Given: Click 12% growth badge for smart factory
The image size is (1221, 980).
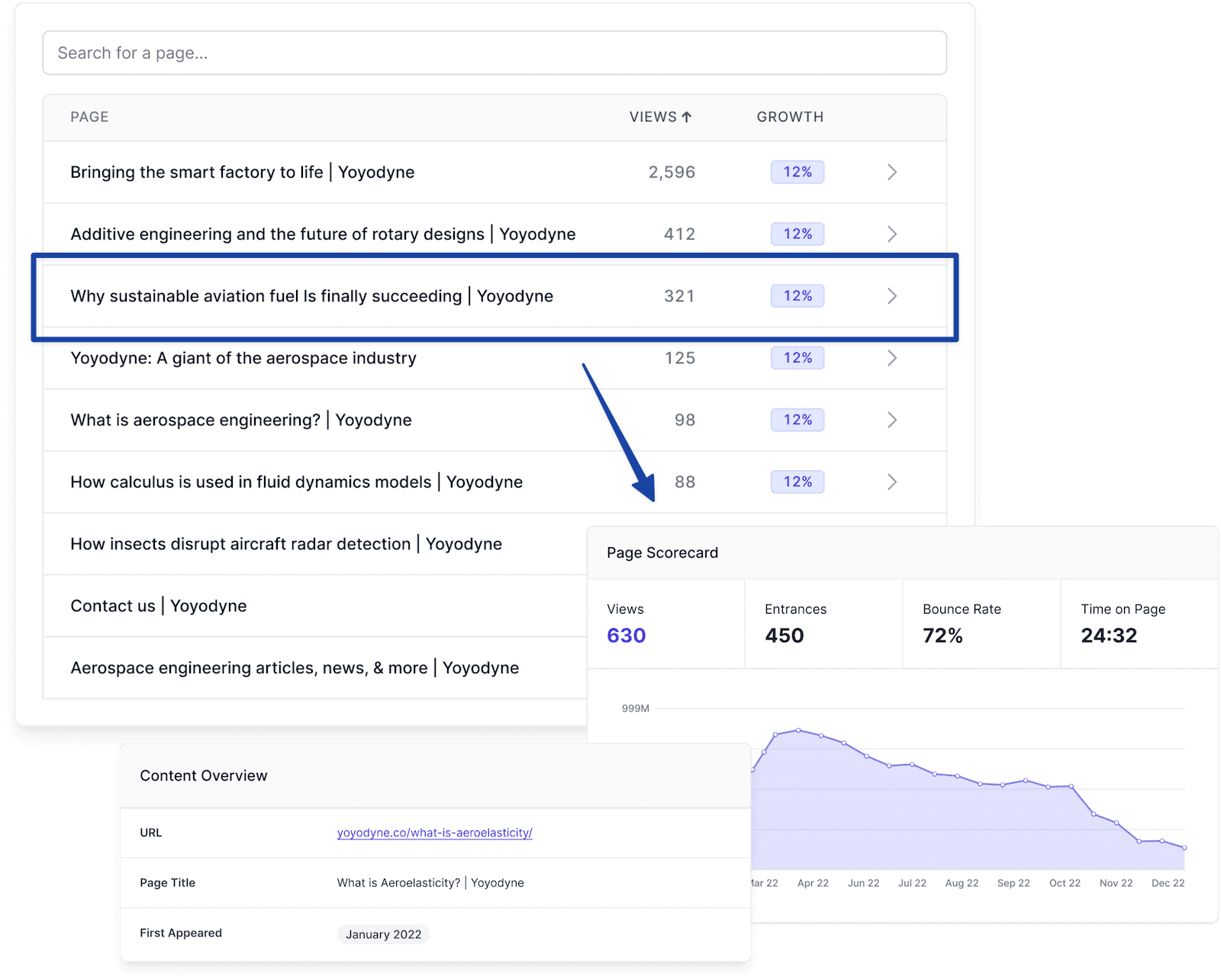Looking at the screenshot, I should 797,172.
